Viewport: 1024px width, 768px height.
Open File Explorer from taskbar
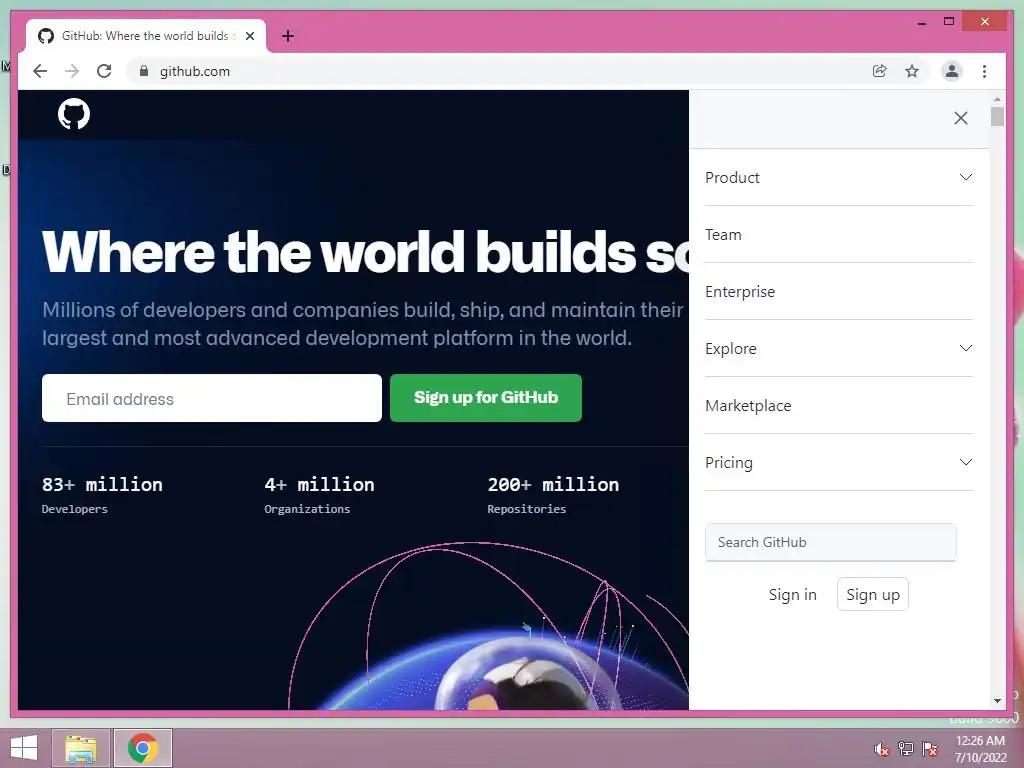click(81, 748)
